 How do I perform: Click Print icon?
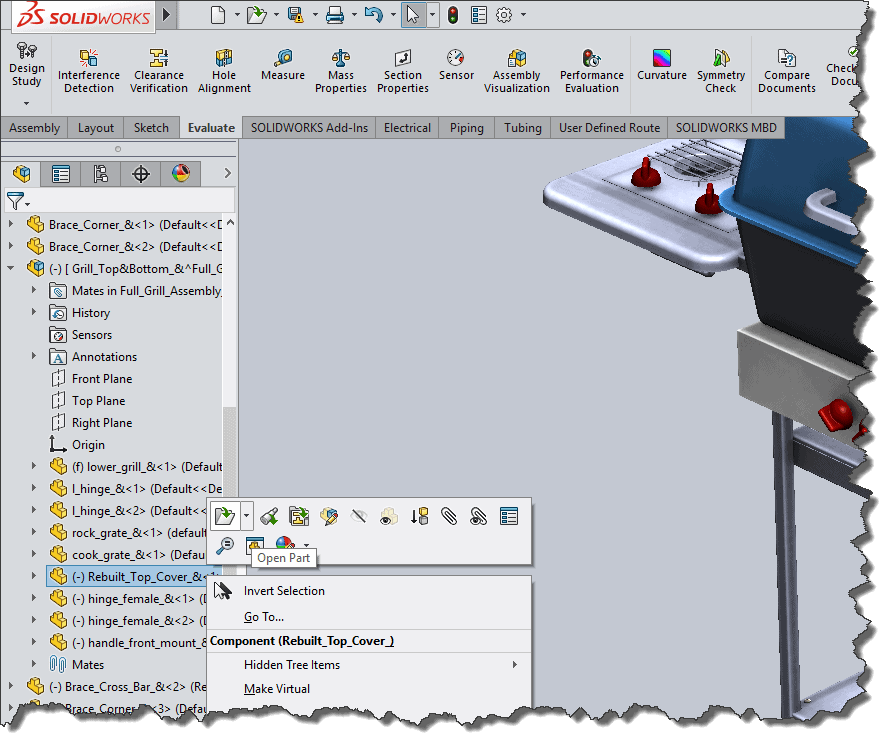[x=335, y=15]
